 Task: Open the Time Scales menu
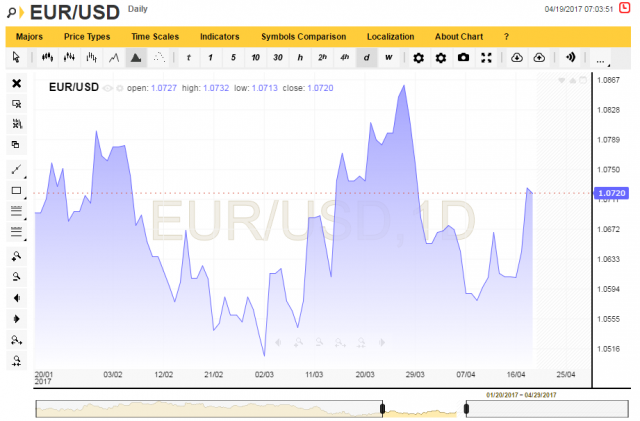point(155,37)
